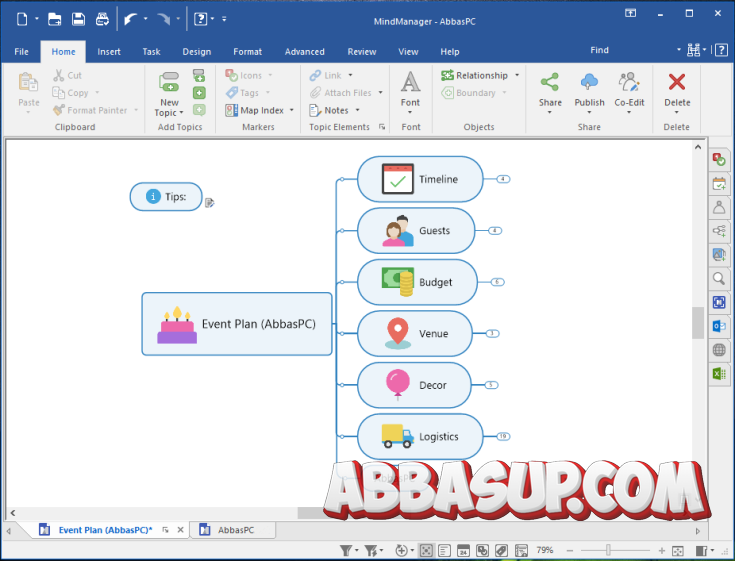Viewport: 735px width, 561px height.
Task: Toggle Icon view in status bar
Action: click(482, 550)
